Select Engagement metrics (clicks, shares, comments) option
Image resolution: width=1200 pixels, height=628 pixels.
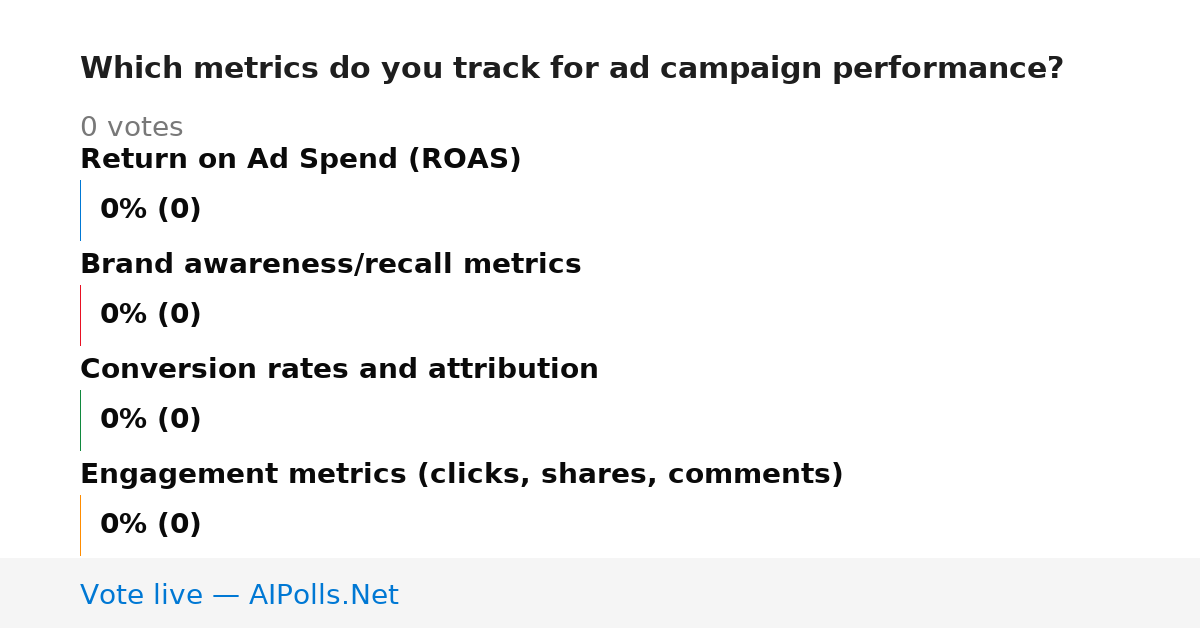pos(461,475)
